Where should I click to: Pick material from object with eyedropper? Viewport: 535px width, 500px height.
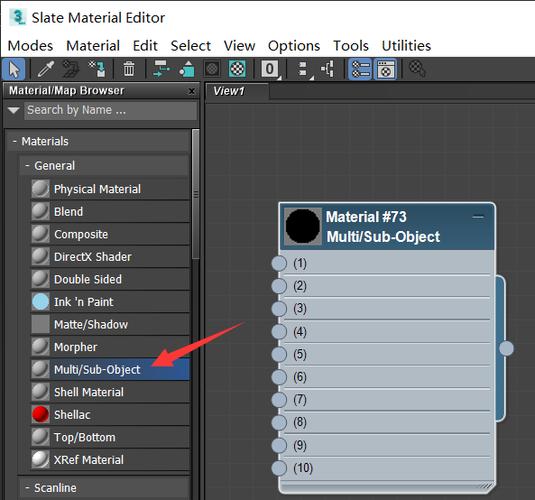(x=45, y=69)
